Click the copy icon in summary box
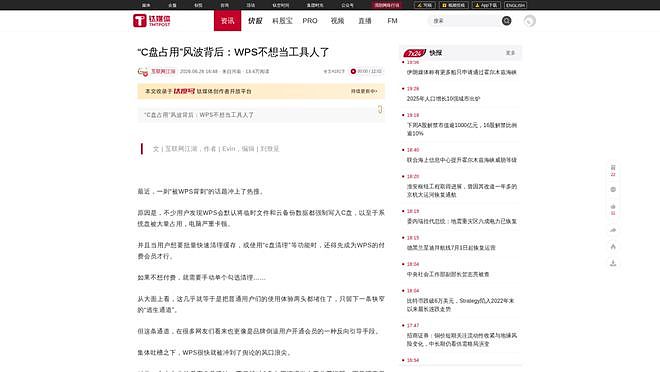Image resolution: width=660 pixels, height=372 pixels. 380,109
